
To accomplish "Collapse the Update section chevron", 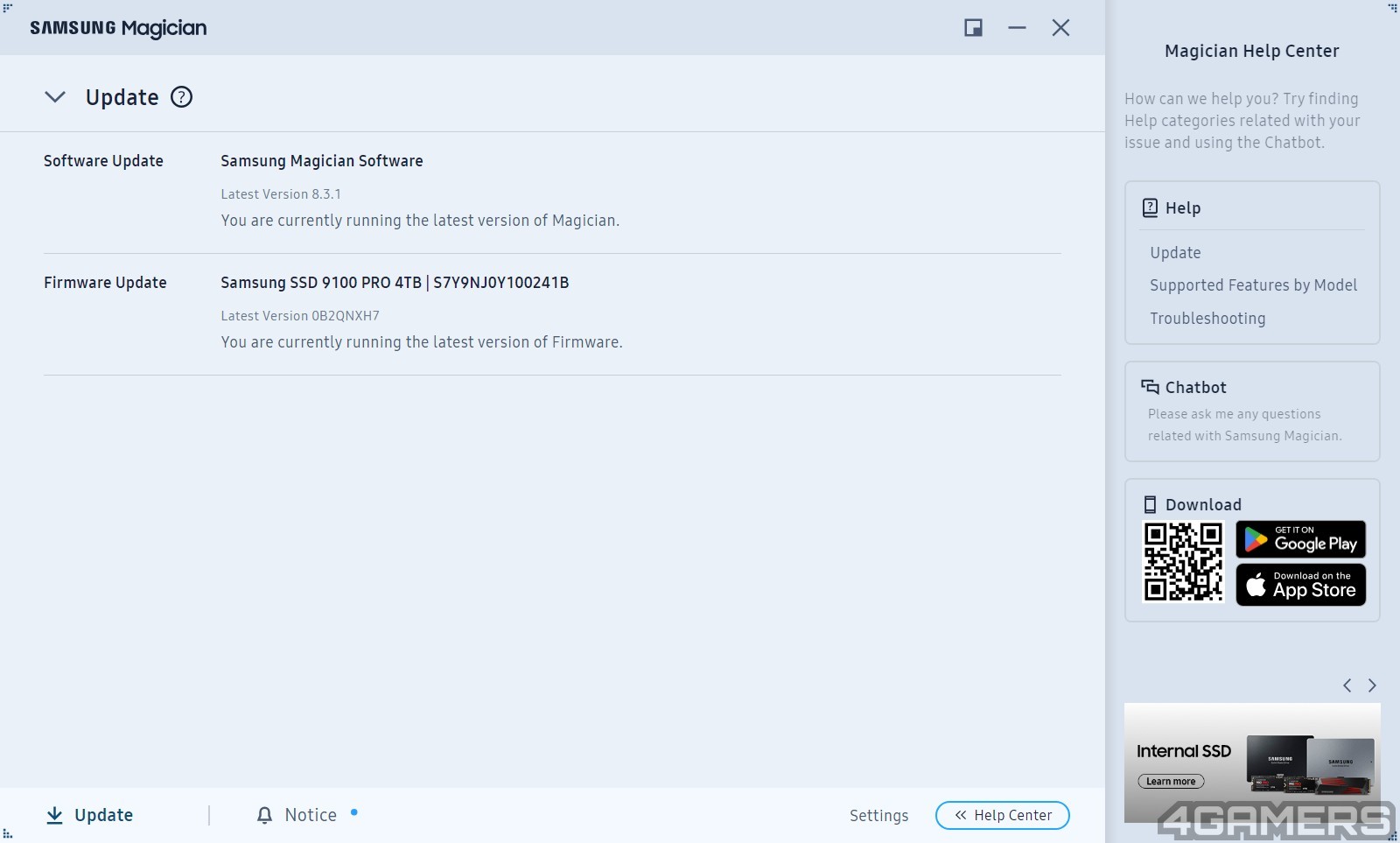I will click(x=55, y=97).
